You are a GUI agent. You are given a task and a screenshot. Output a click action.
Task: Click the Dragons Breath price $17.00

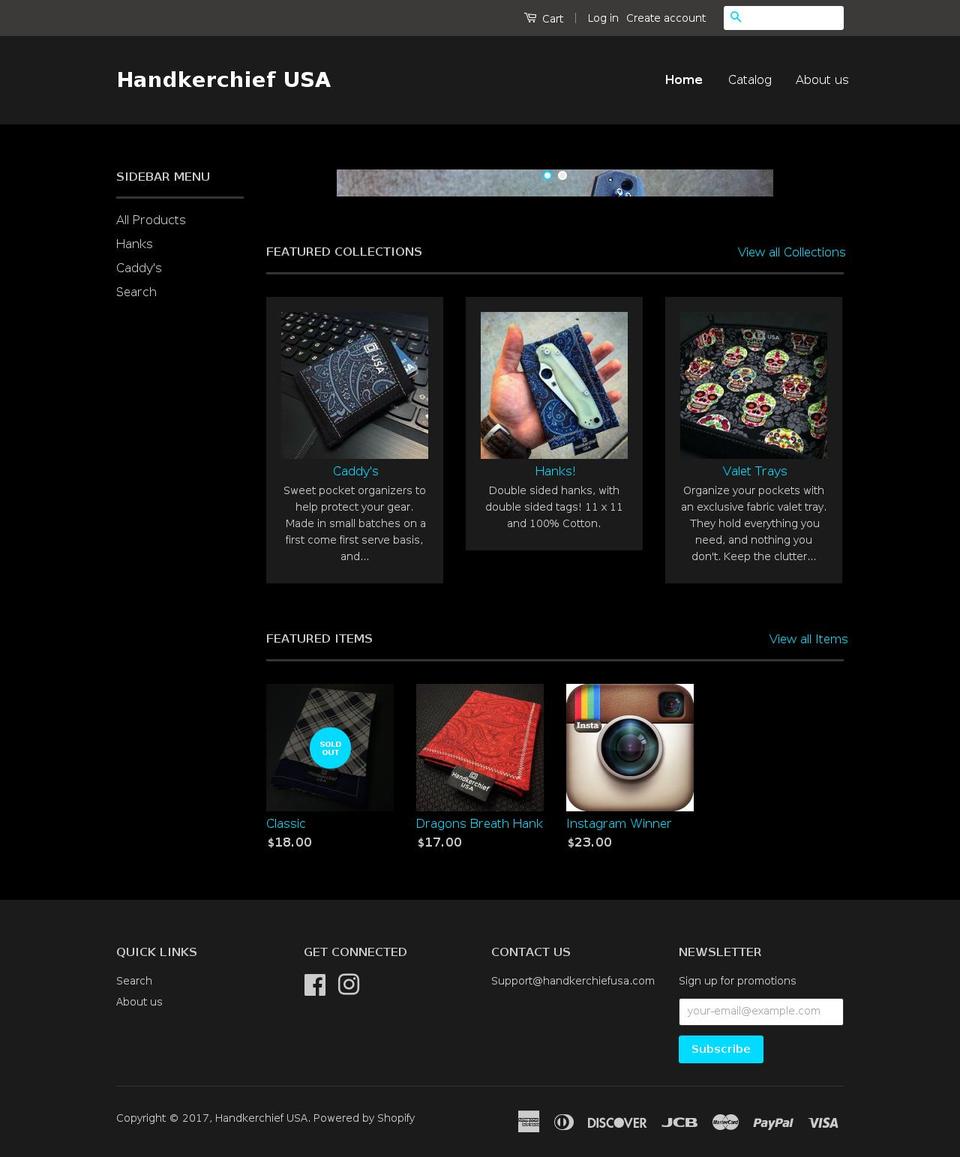pos(440,842)
